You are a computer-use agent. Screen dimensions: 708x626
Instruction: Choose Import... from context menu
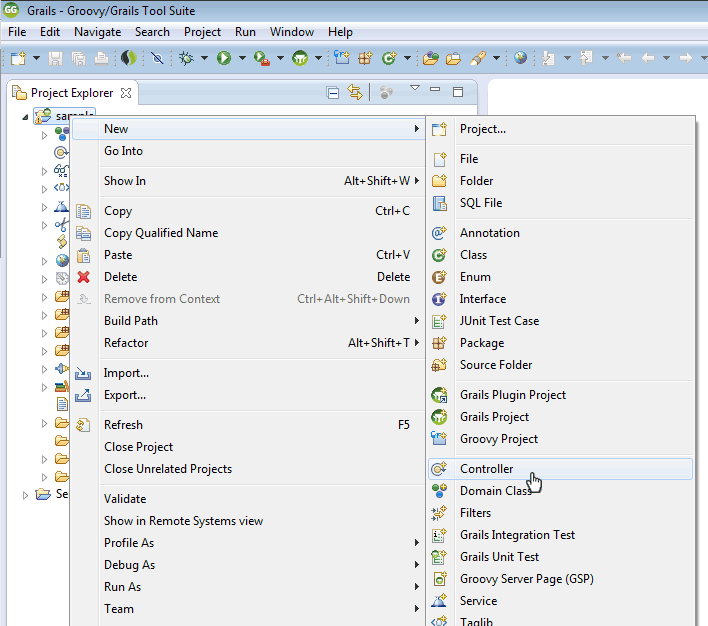tap(248, 373)
